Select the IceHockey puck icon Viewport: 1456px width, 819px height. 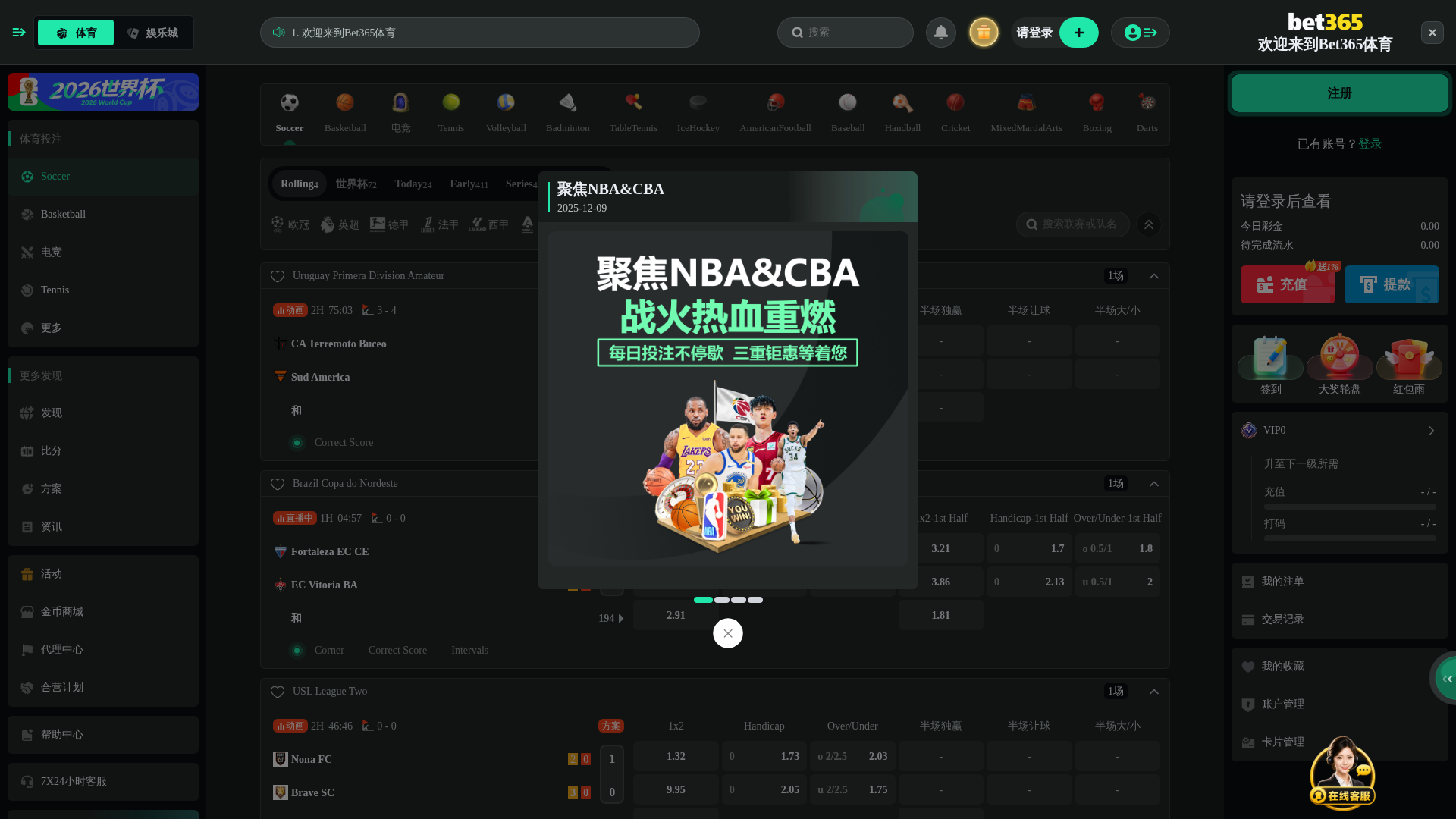point(698,102)
